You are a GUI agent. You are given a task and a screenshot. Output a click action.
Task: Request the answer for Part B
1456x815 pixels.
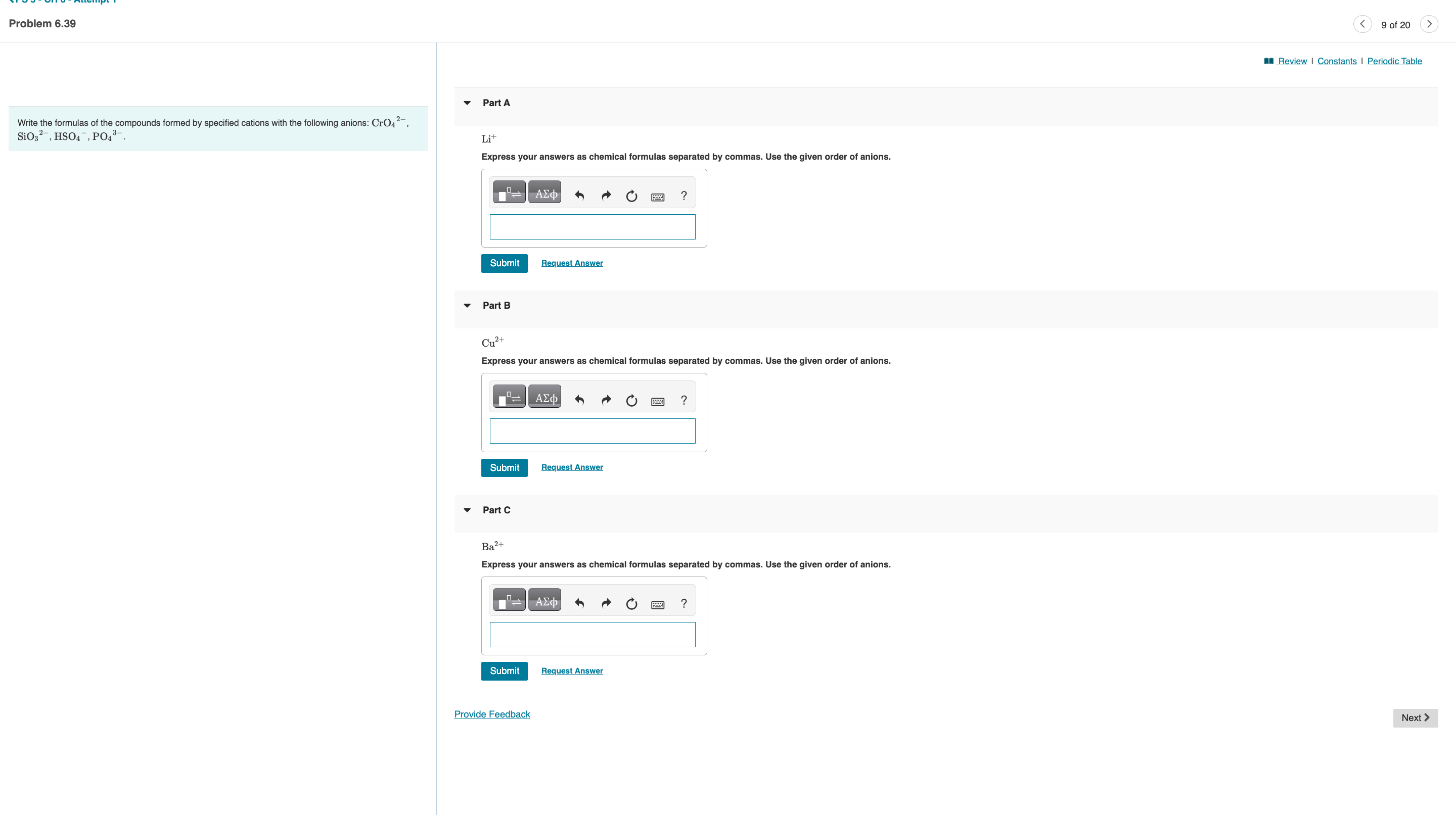(x=571, y=467)
